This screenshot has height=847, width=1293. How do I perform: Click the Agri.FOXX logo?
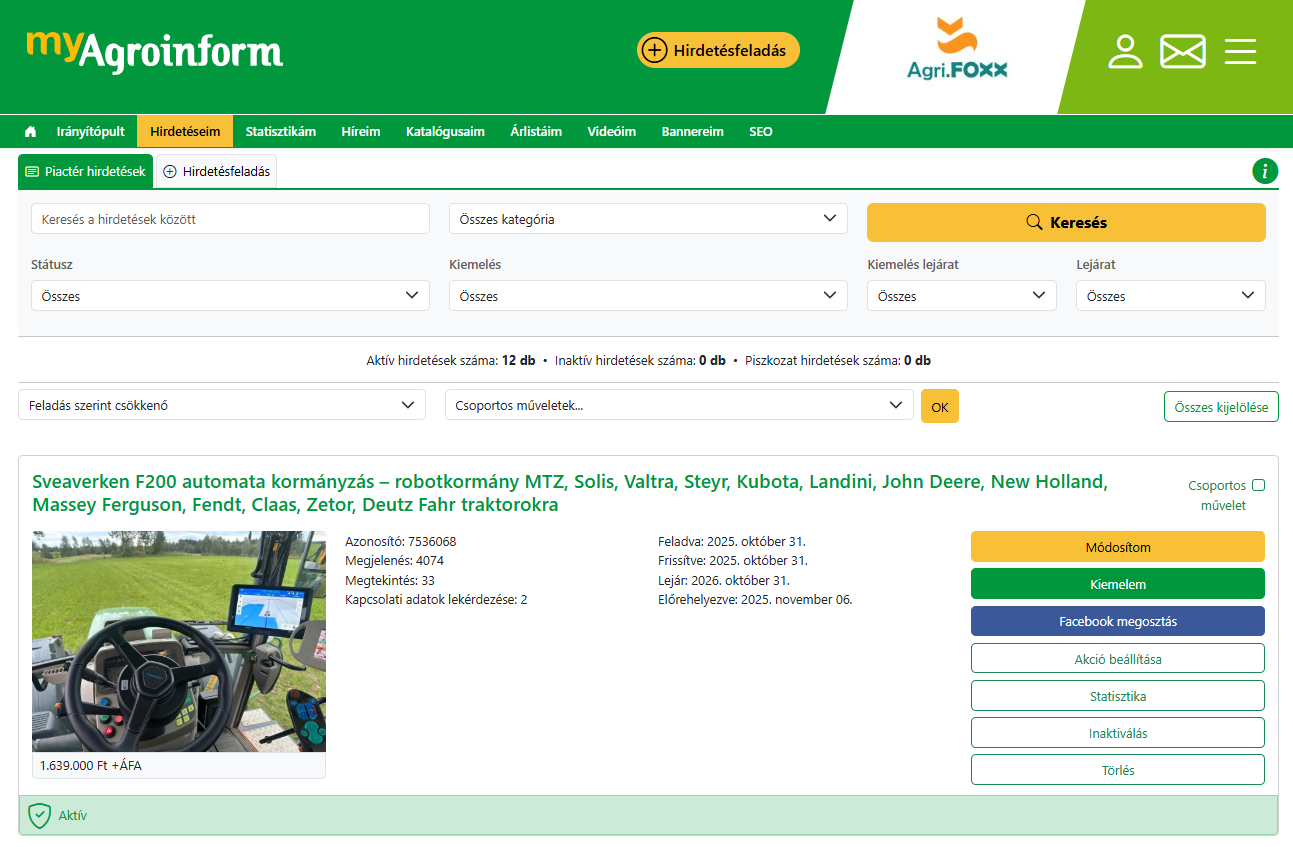click(x=956, y=50)
